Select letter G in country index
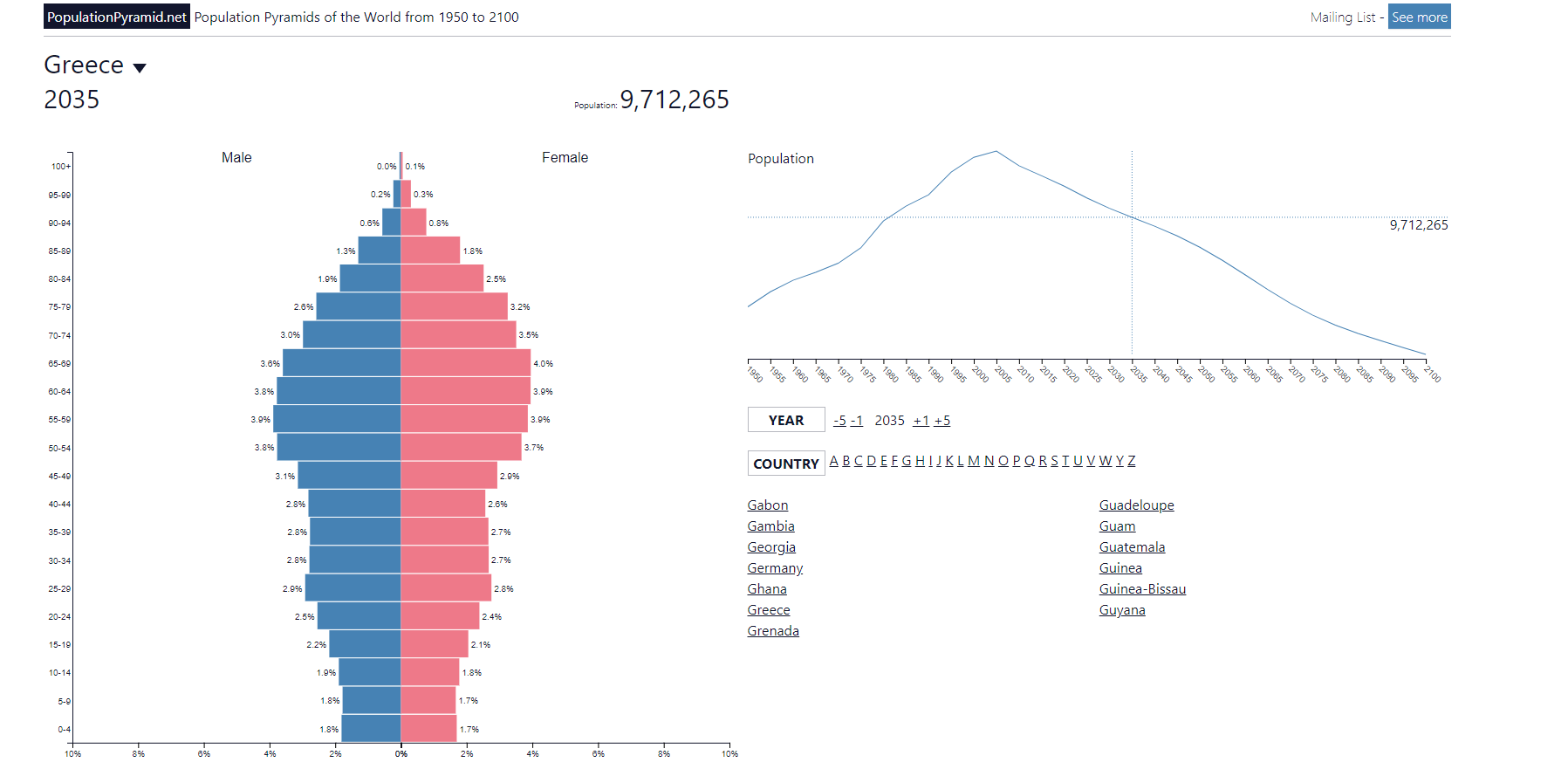Screen dimensions: 1568x783 pyautogui.click(x=907, y=461)
